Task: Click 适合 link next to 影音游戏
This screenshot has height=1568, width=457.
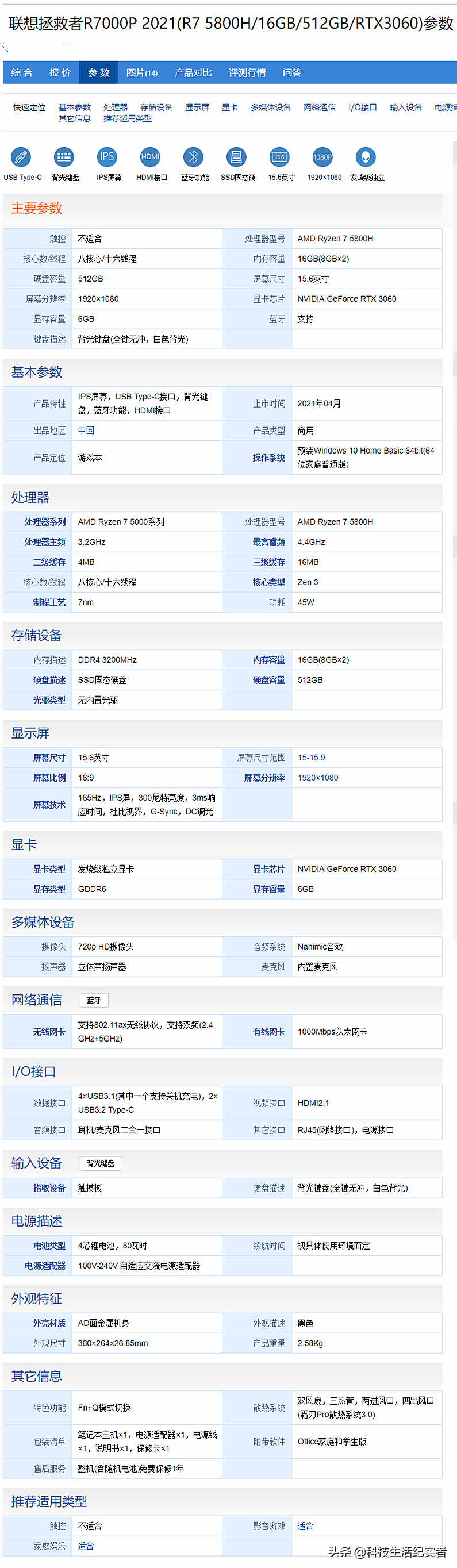Action: click(305, 1526)
